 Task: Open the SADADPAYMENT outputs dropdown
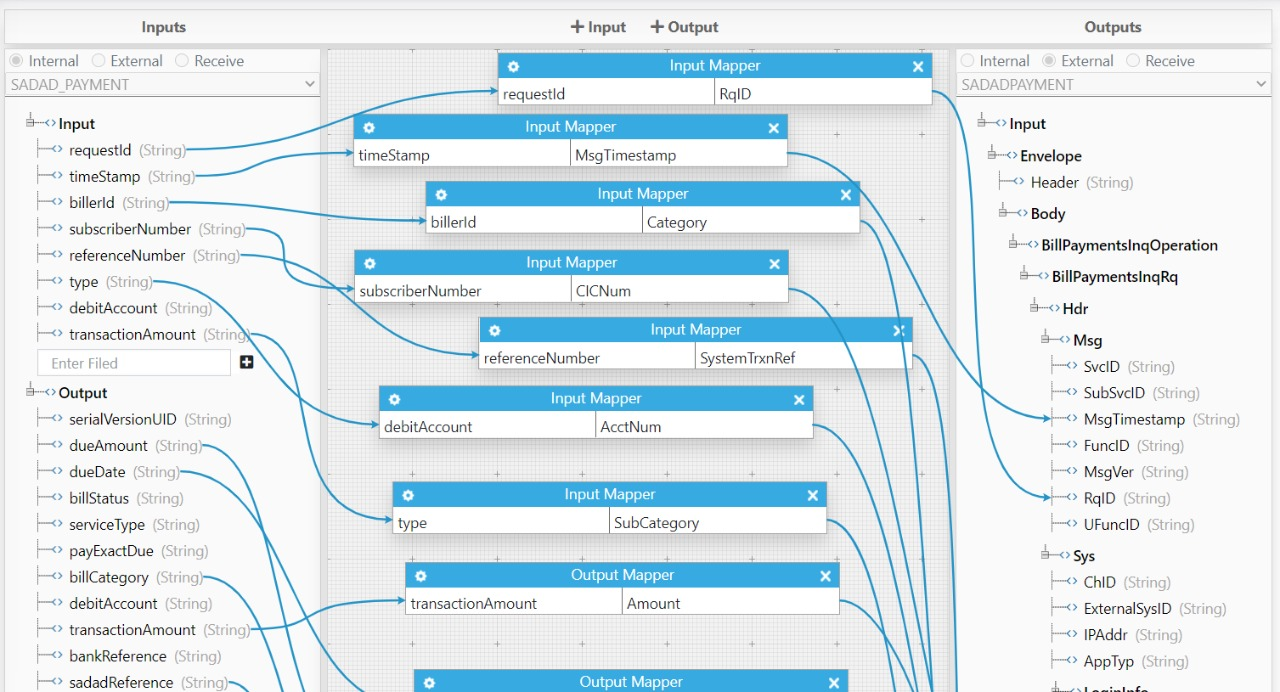(1113, 85)
